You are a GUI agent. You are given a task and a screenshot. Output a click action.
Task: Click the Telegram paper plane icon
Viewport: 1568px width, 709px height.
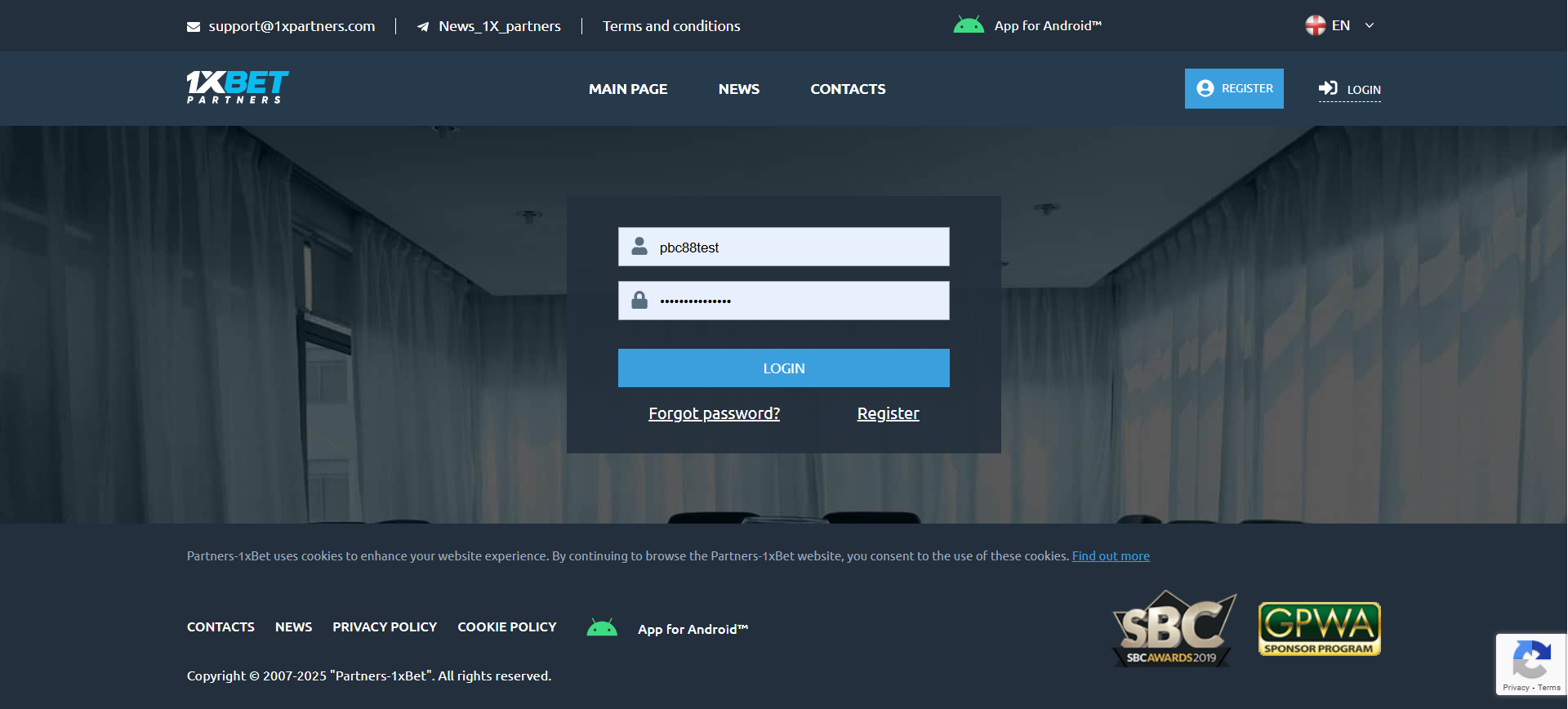423,27
